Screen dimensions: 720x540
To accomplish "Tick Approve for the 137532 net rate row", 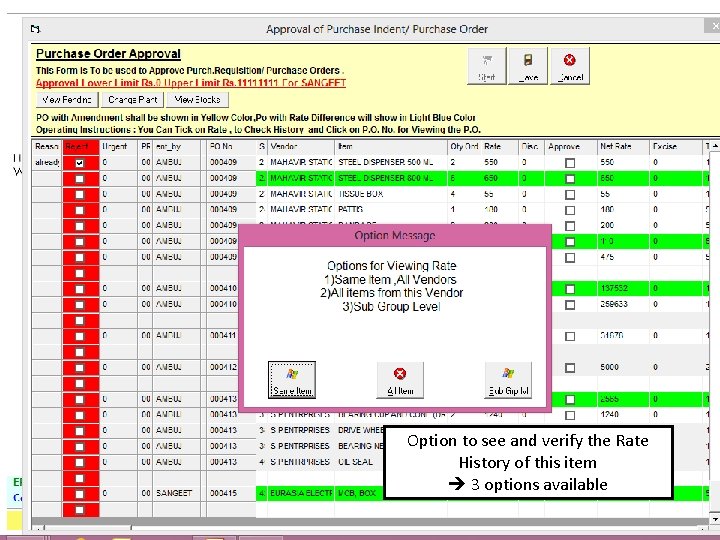I will point(570,289).
